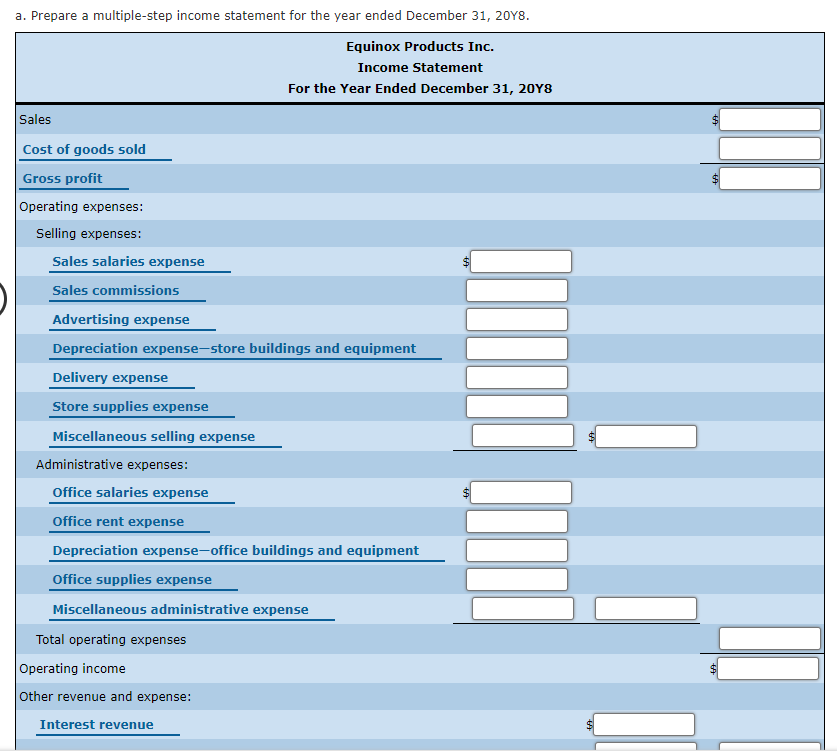
Task: Open Depreciation expense—store buildings and equipment dropdown
Action: click(x=245, y=349)
